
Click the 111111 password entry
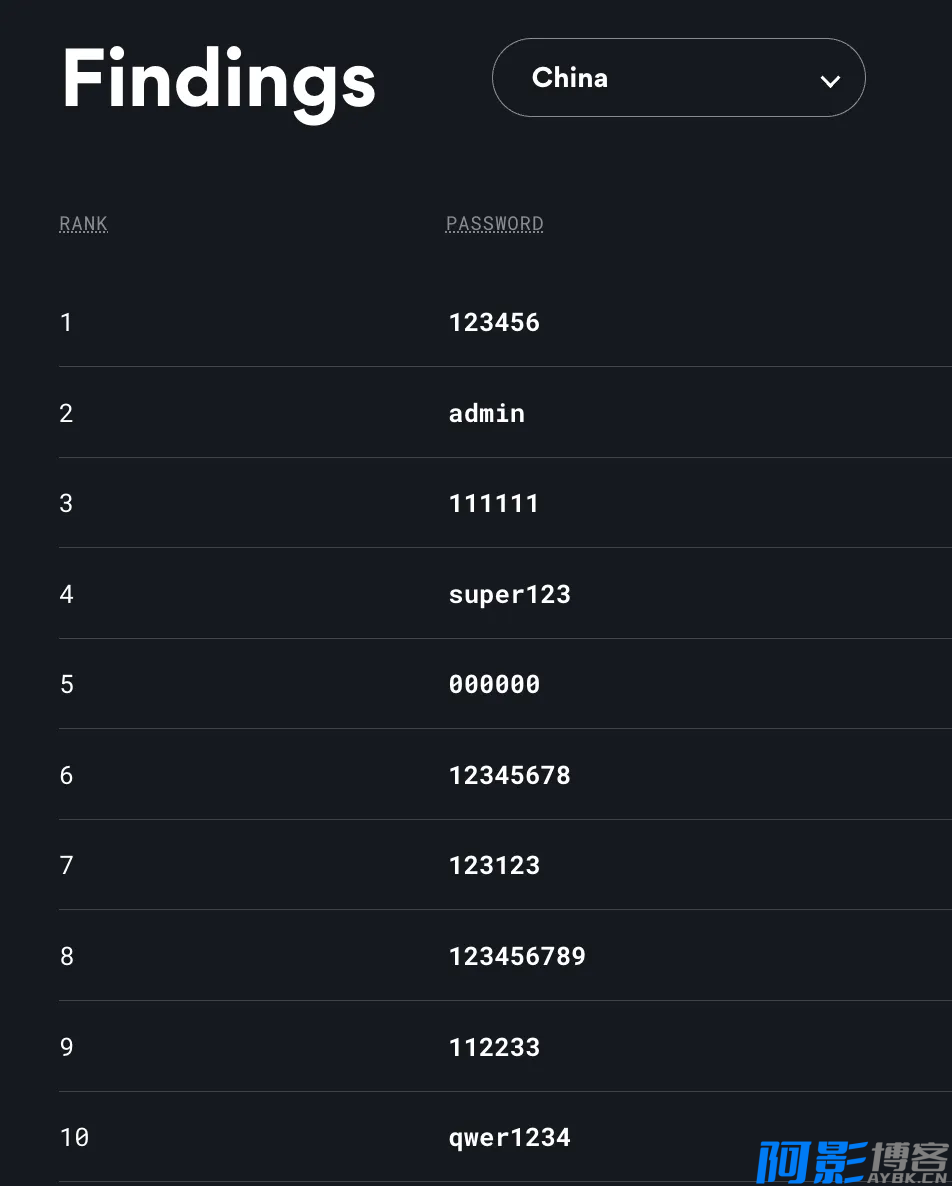coord(494,504)
